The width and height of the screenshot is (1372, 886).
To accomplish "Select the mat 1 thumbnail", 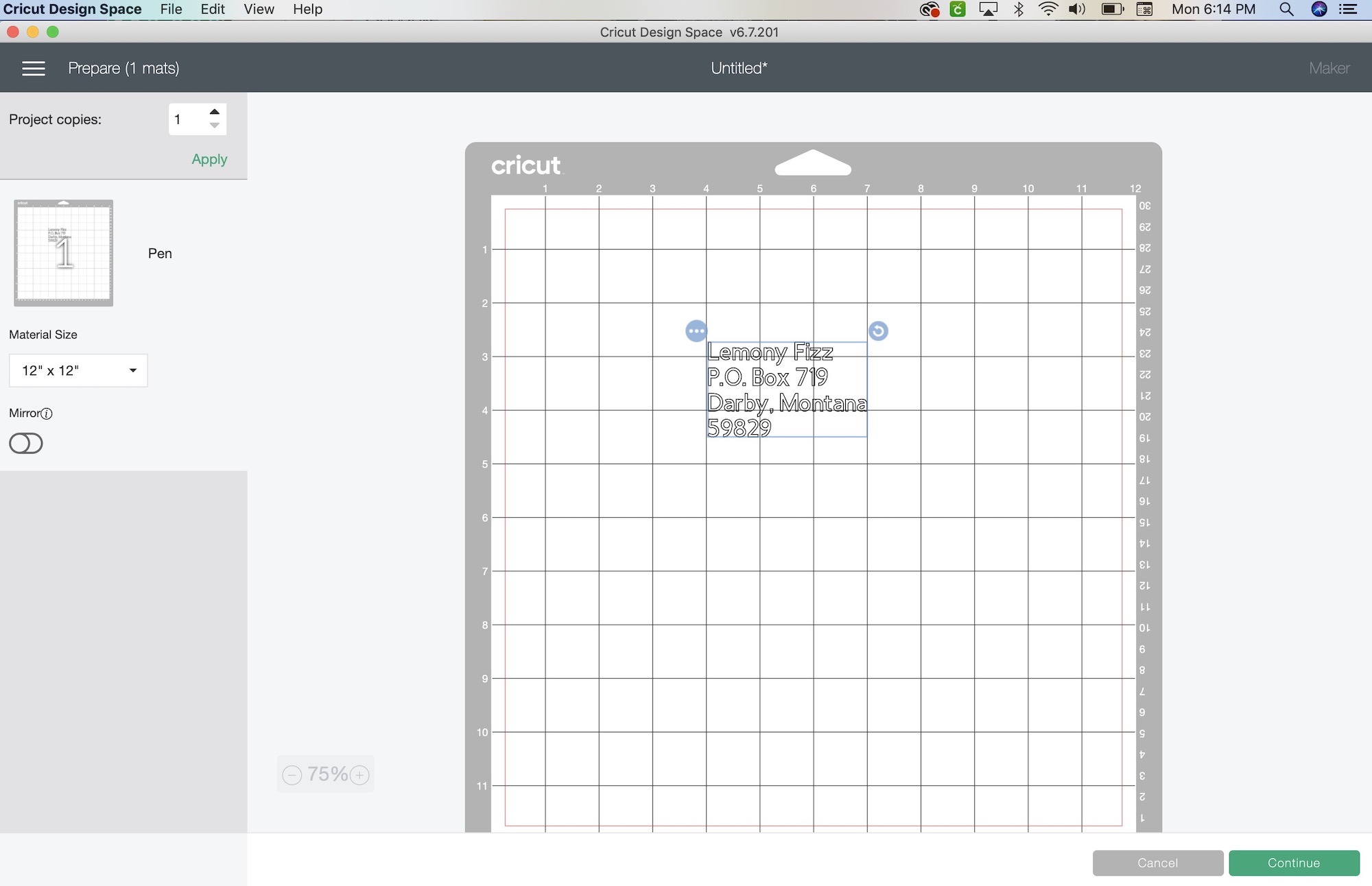I will tap(64, 253).
